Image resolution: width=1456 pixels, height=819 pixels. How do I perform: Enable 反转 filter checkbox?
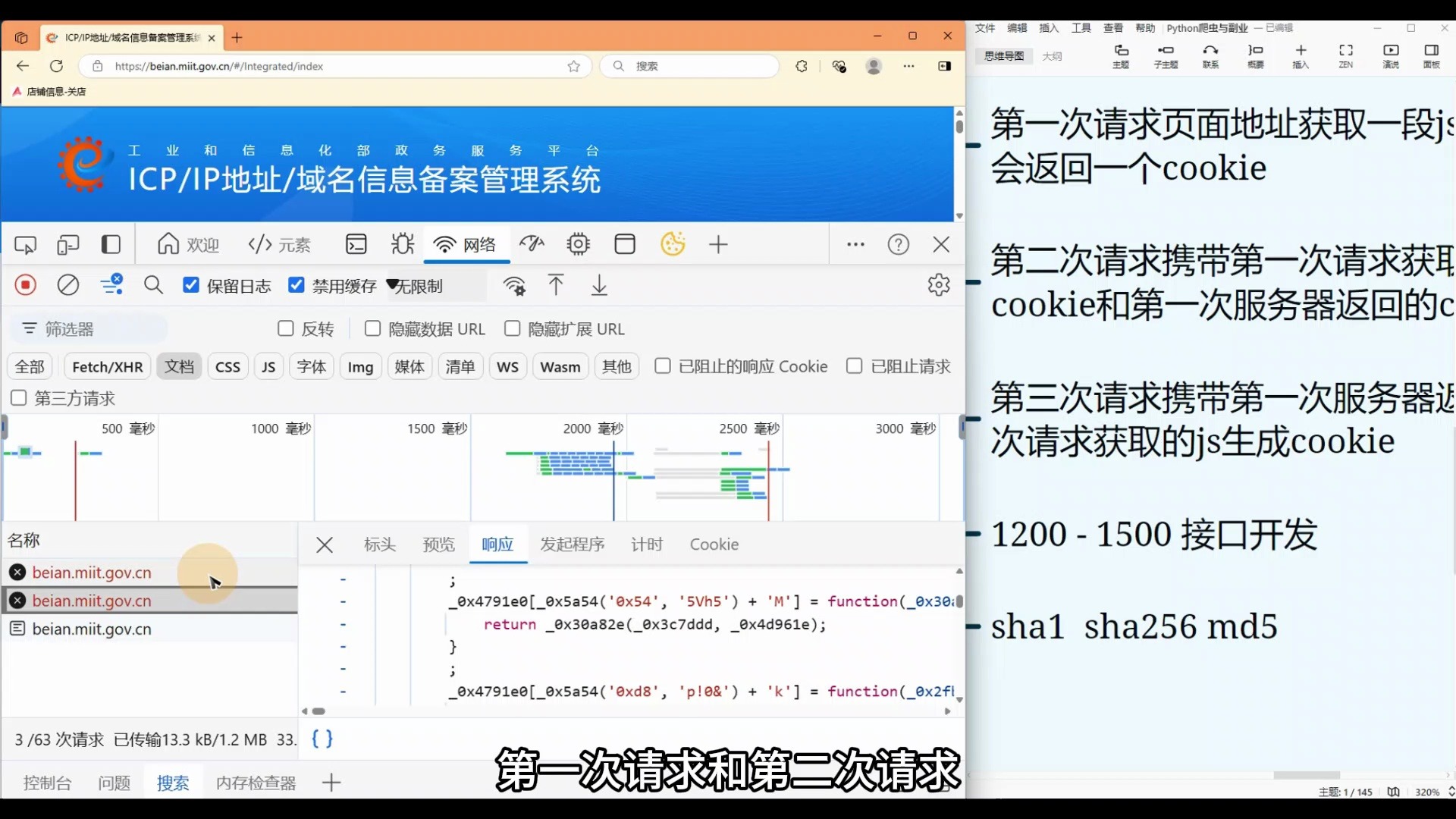pyautogui.click(x=286, y=328)
